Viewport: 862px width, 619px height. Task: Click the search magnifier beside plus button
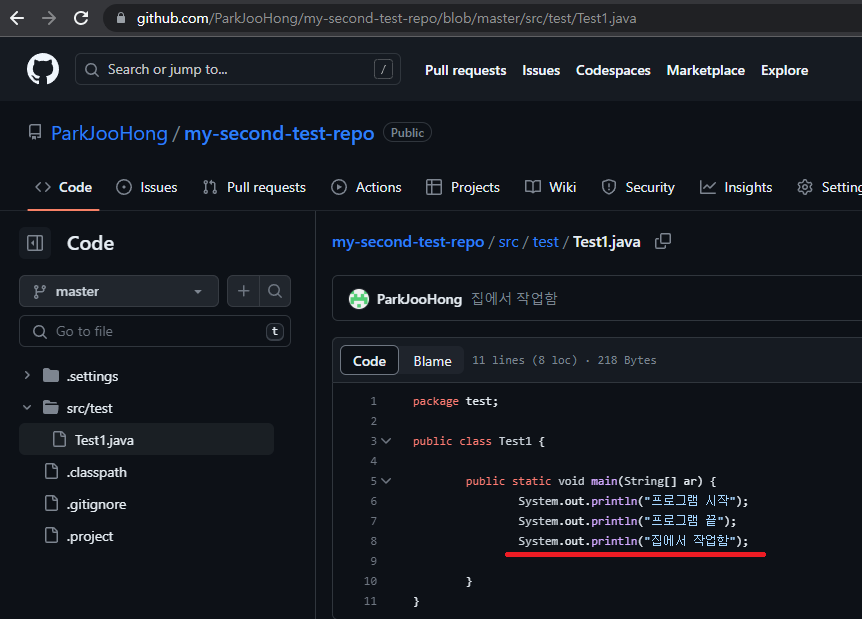click(x=275, y=291)
